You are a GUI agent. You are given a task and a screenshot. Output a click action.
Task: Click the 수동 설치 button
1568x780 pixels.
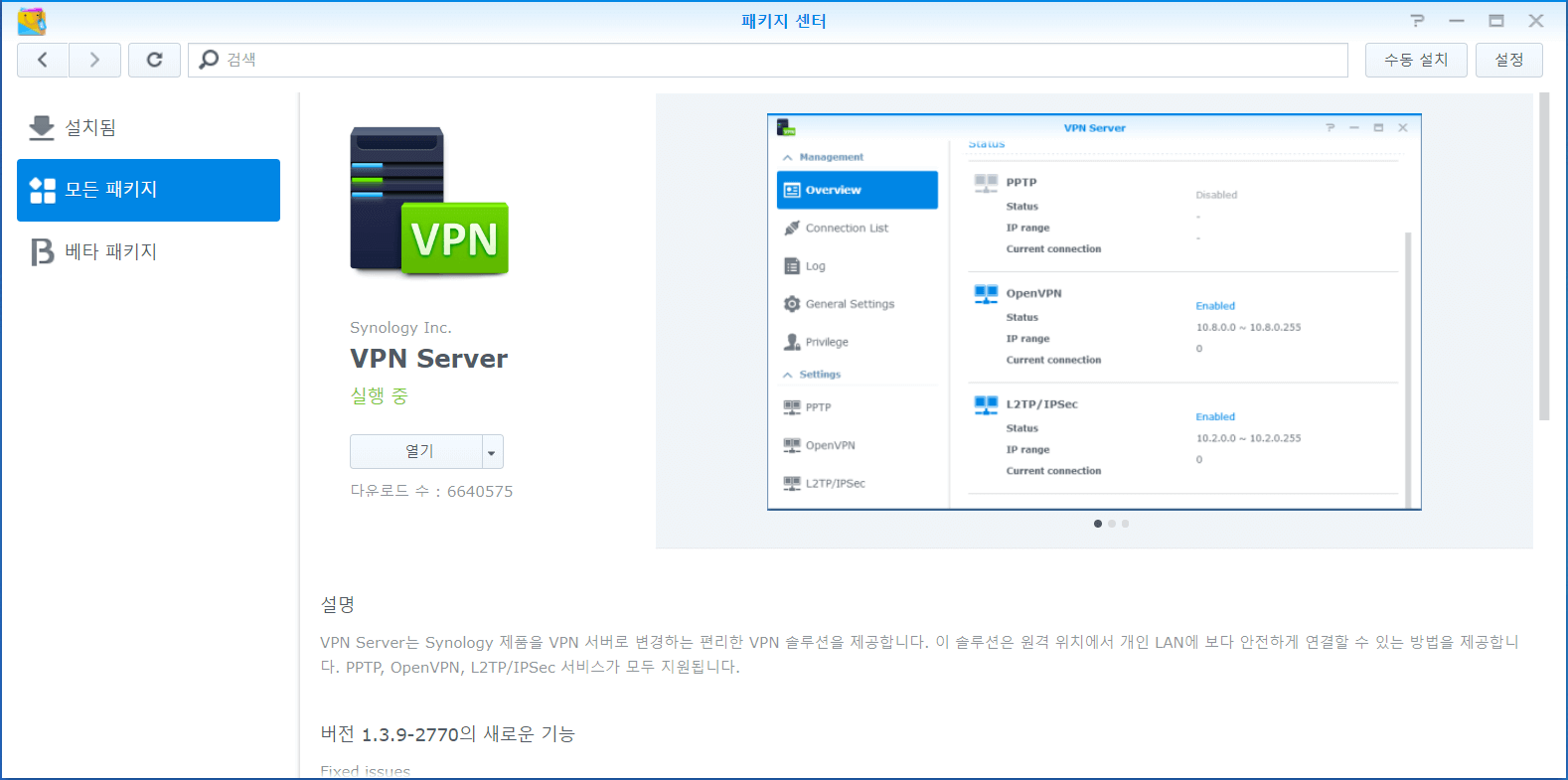coord(1415,60)
